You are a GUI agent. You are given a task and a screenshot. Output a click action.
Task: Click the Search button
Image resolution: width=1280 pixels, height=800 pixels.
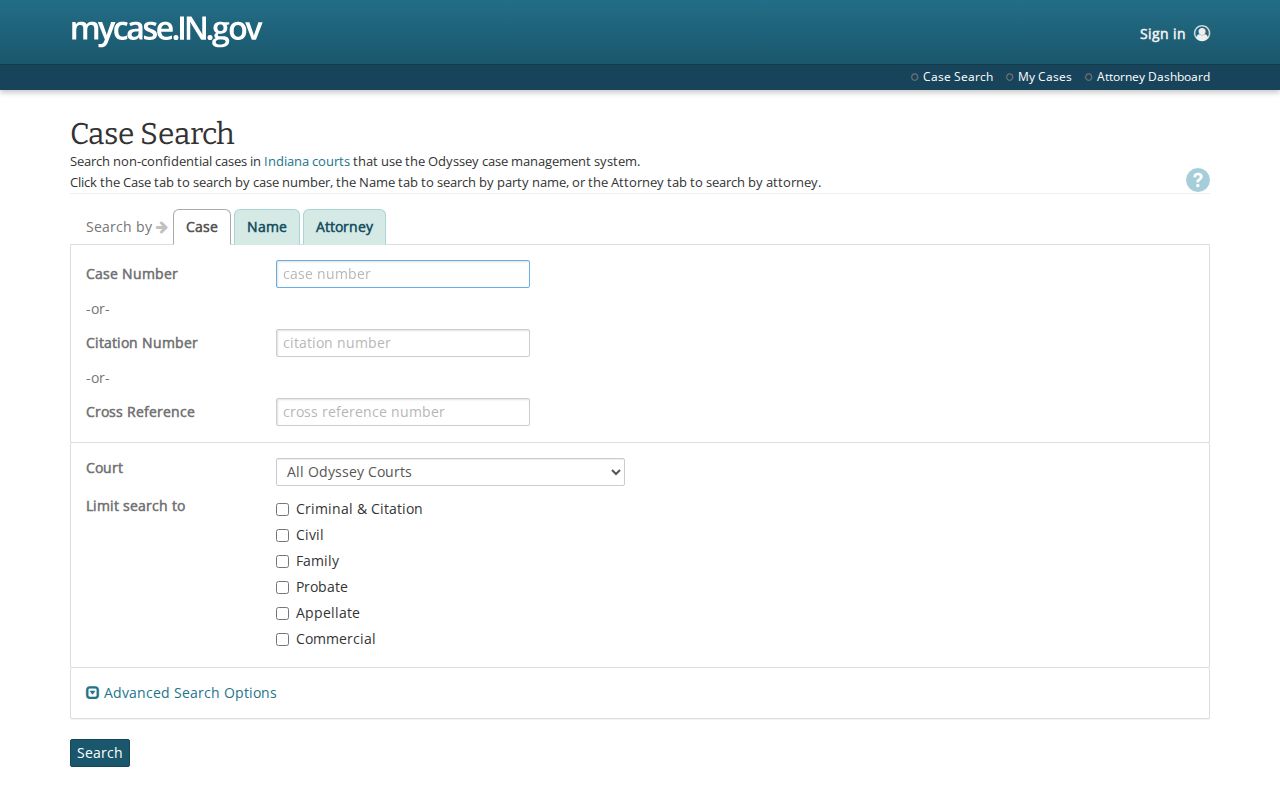(x=100, y=753)
